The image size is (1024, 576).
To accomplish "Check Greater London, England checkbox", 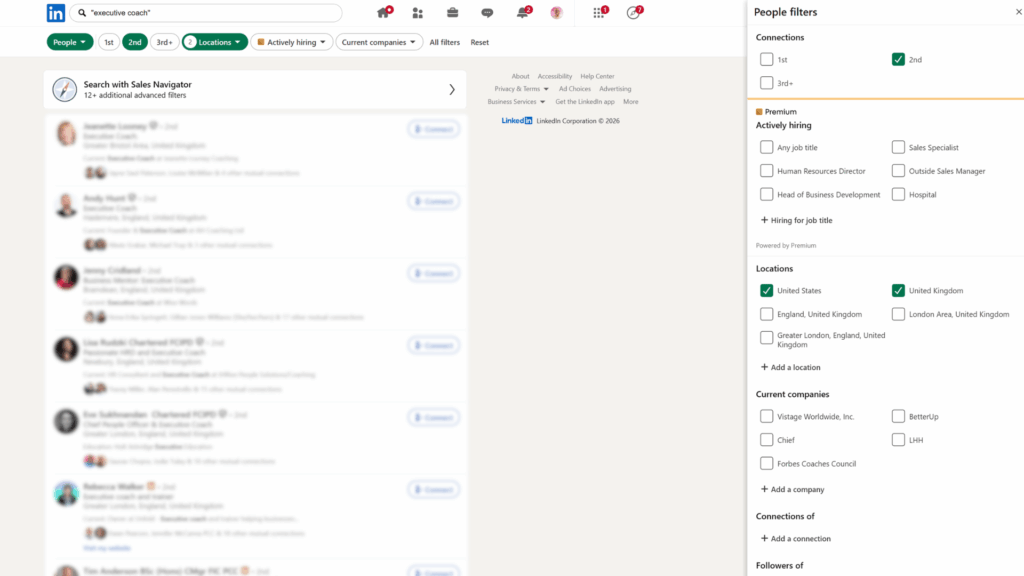I will (x=767, y=338).
